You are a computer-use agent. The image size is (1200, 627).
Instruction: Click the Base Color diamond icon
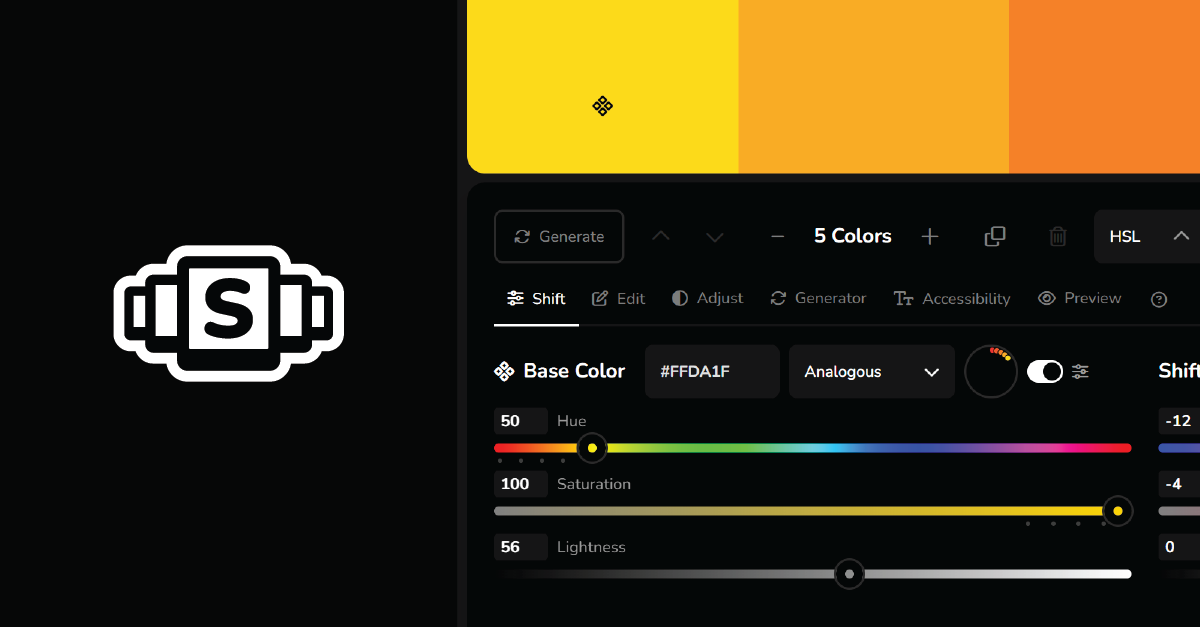(504, 371)
